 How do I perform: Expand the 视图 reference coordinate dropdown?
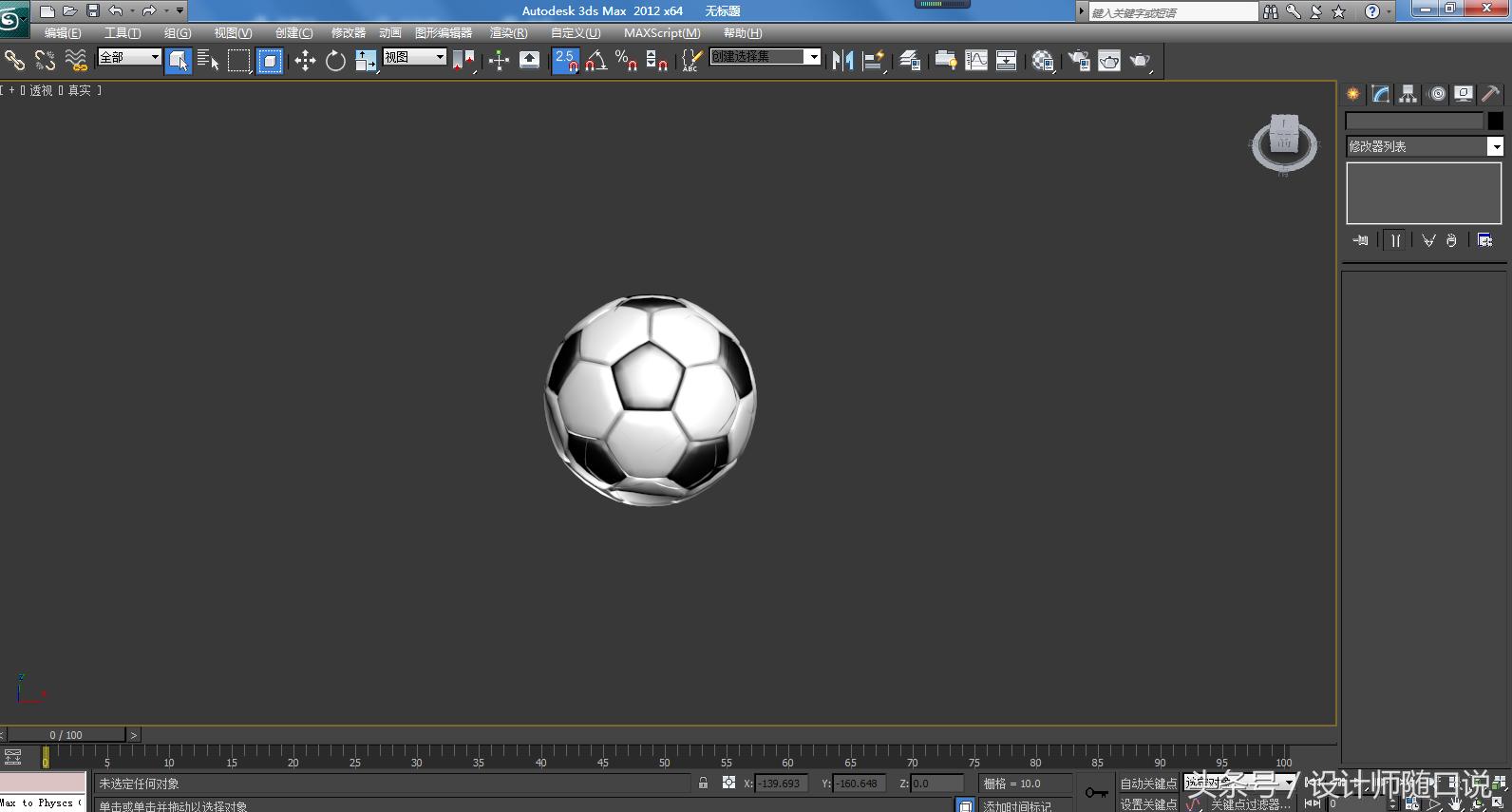point(415,57)
